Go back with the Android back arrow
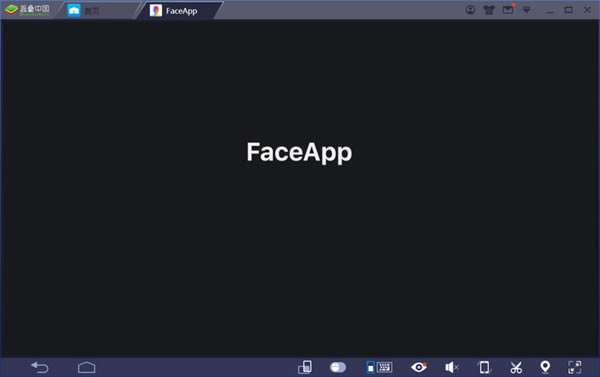Image resolution: width=600 pixels, height=377 pixels. point(39,367)
